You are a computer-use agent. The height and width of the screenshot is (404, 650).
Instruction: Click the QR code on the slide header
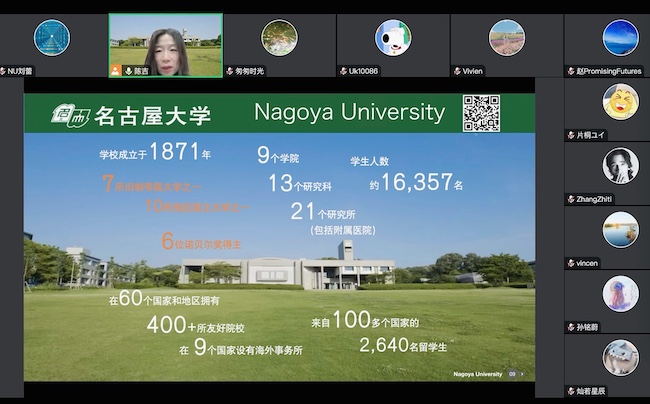481,113
